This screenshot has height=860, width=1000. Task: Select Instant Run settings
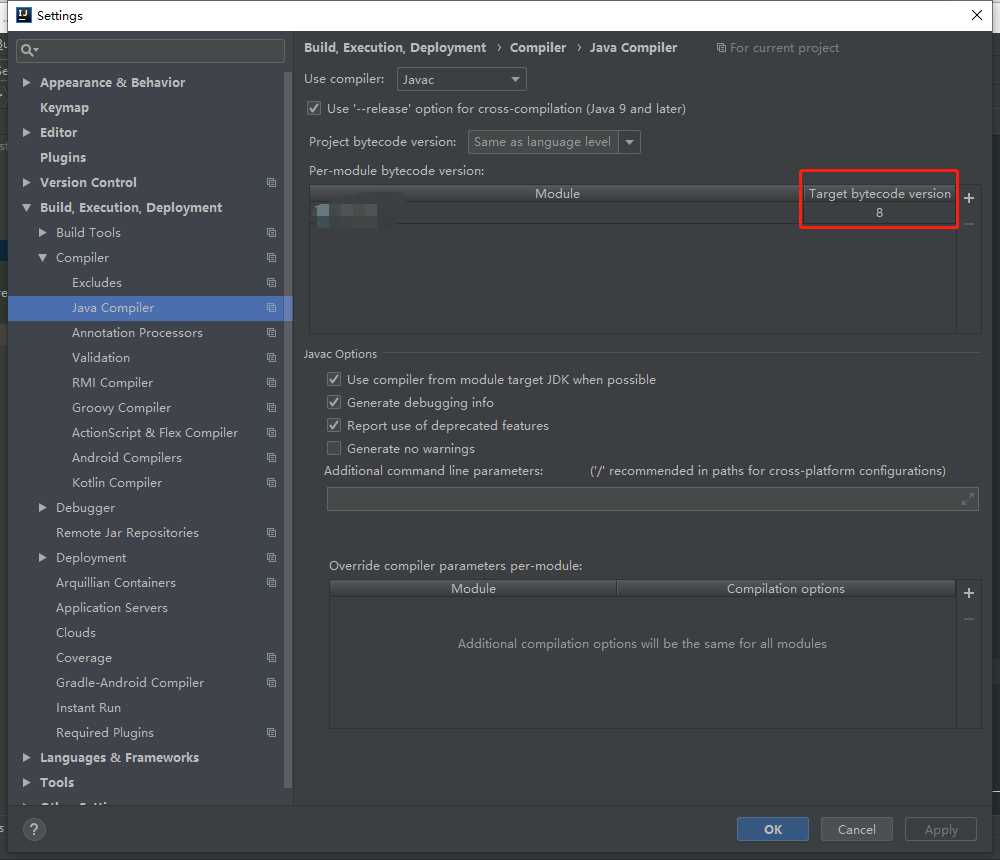coord(88,708)
